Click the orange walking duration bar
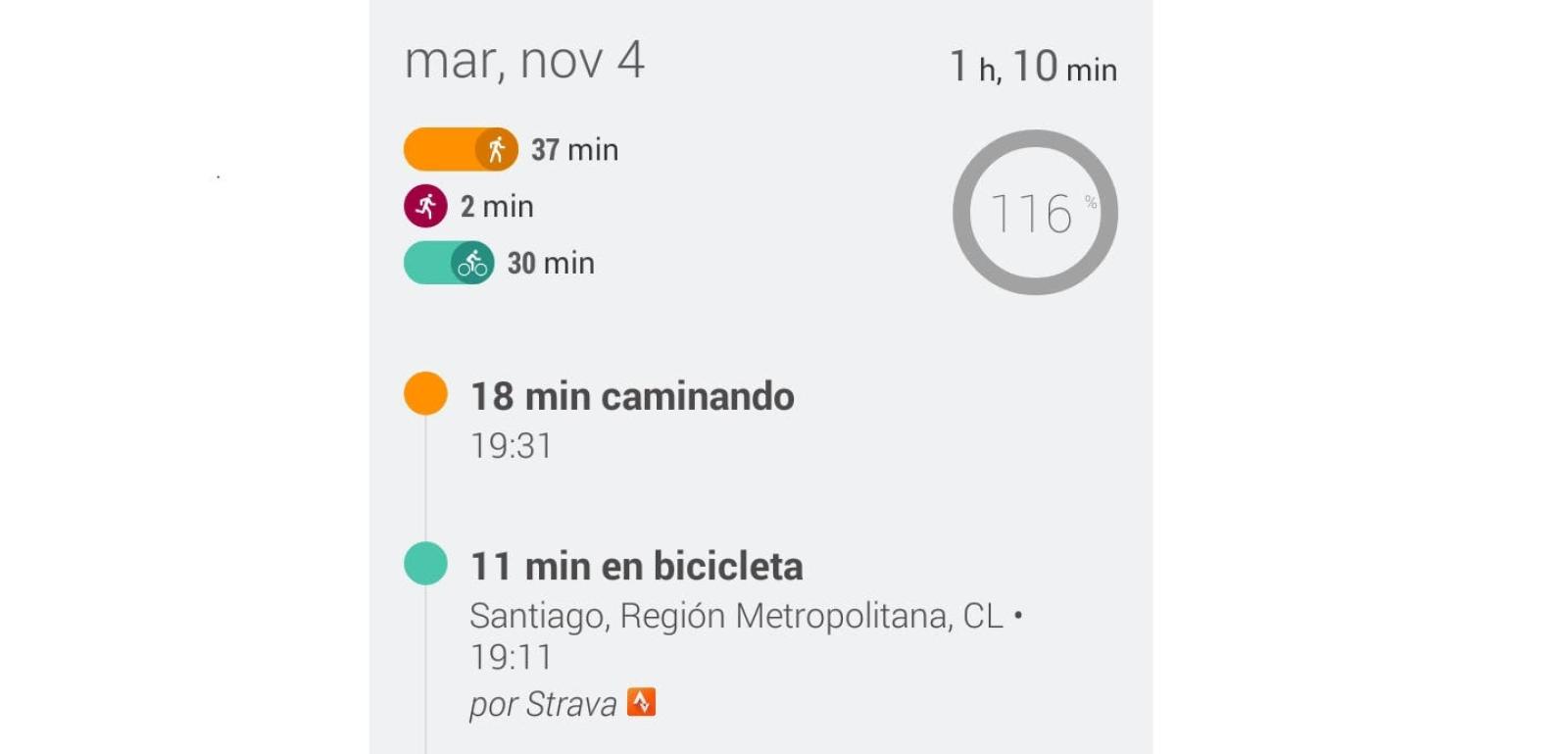This screenshot has height=754, width=1568. tap(439, 150)
